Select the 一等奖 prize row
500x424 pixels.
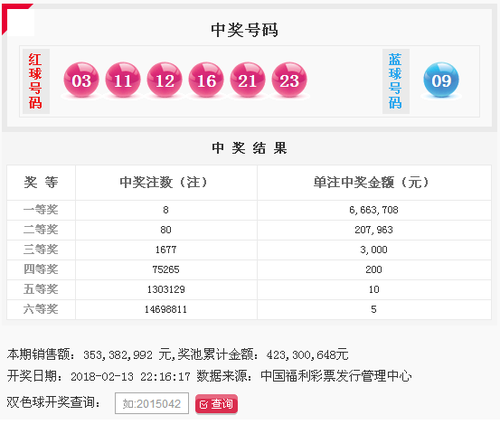249,210
